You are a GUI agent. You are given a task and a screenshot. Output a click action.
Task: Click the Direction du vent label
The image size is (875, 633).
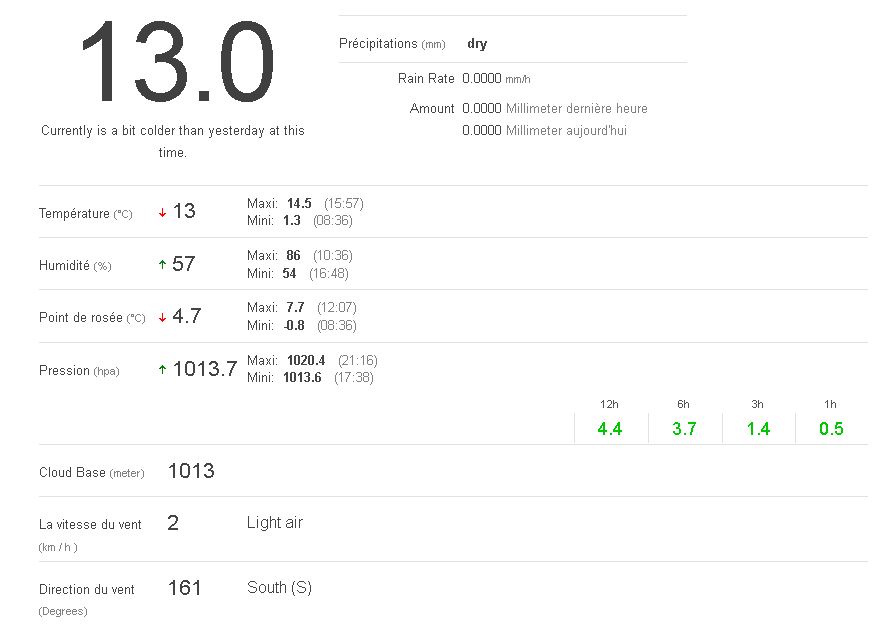click(x=87, y=589)
